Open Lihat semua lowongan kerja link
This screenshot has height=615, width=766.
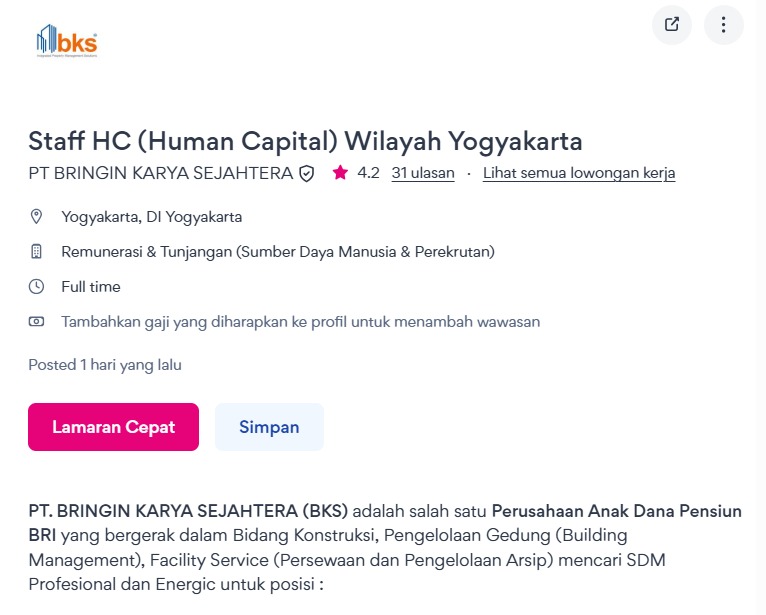[579, 173]
